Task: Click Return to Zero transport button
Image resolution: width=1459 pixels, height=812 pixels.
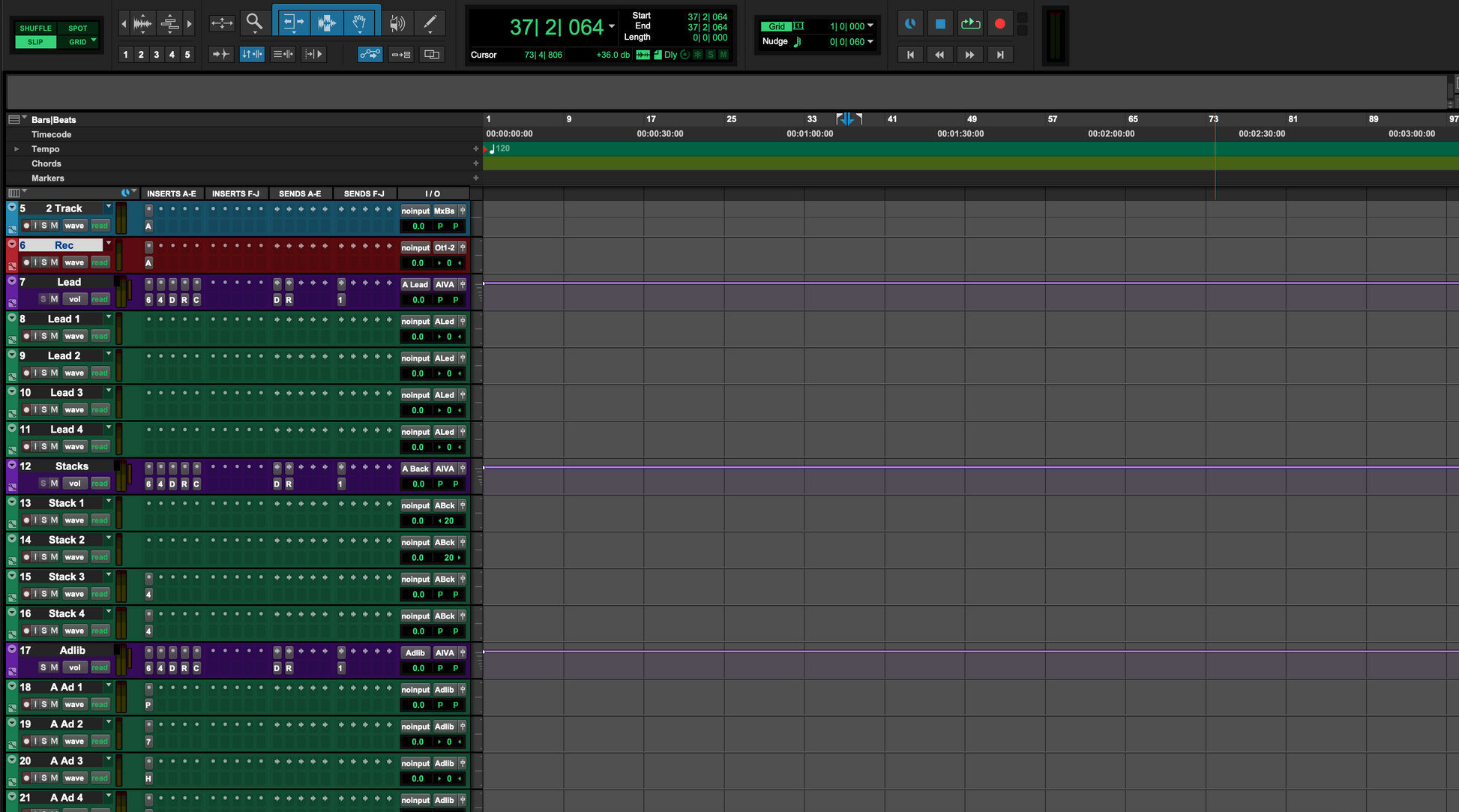Action: (910, 55)
